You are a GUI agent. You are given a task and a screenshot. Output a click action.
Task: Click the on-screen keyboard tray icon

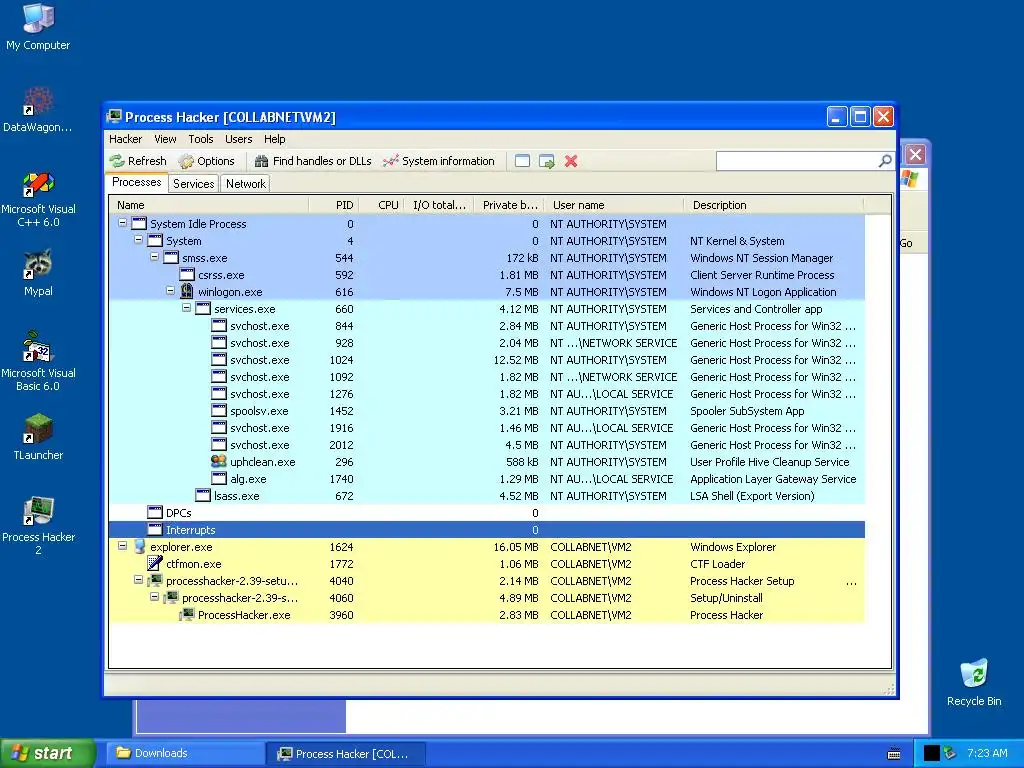pyautogui.click(x=894, y=754)
